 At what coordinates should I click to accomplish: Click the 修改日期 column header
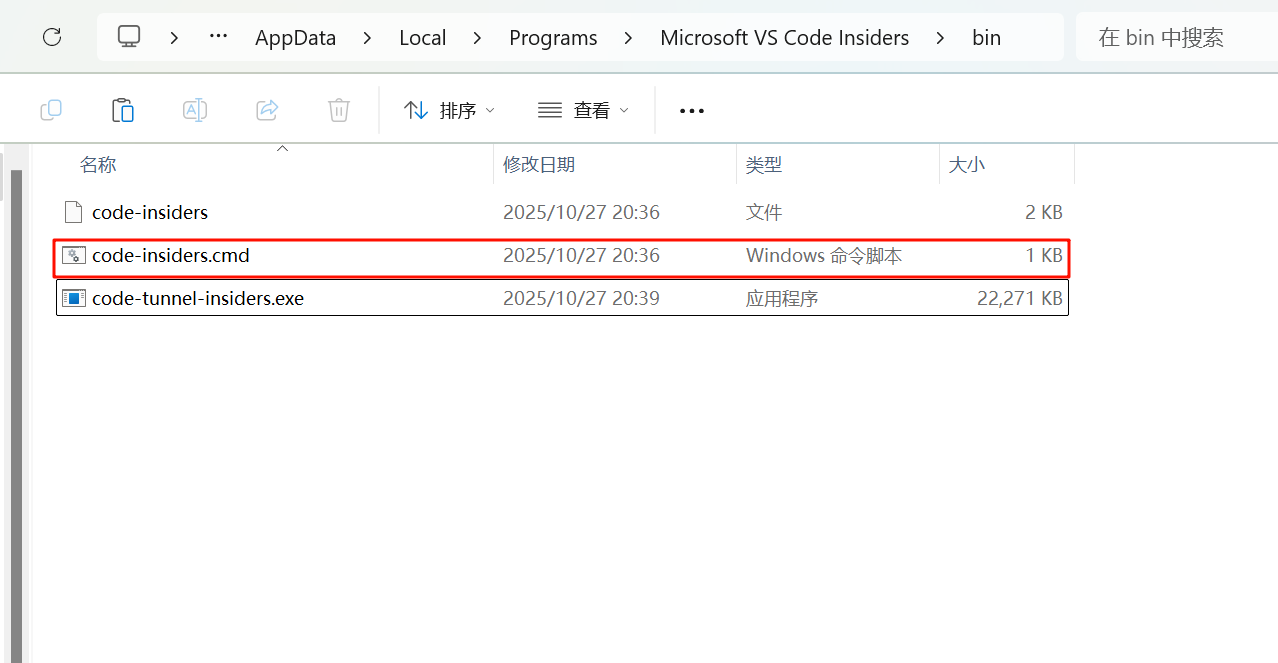539,164
